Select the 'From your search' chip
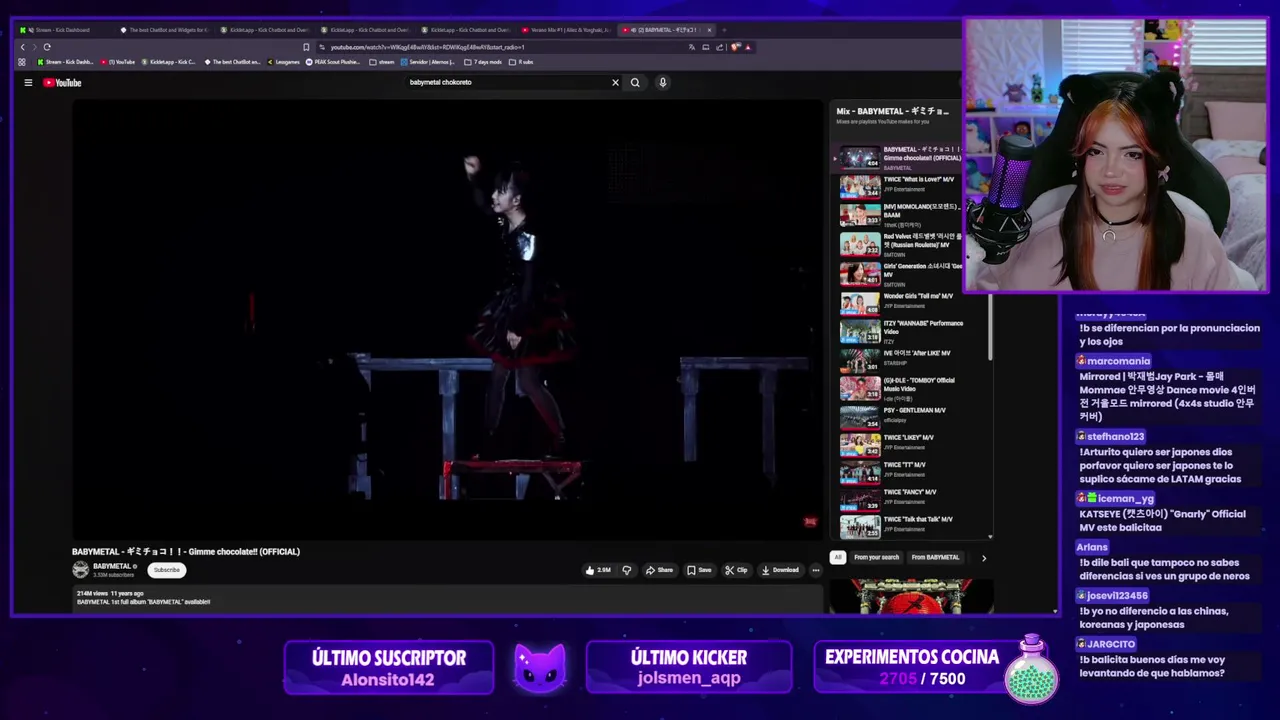Image resolution: width=1280 pixels, height=720 pixels. tap(876, 557)
